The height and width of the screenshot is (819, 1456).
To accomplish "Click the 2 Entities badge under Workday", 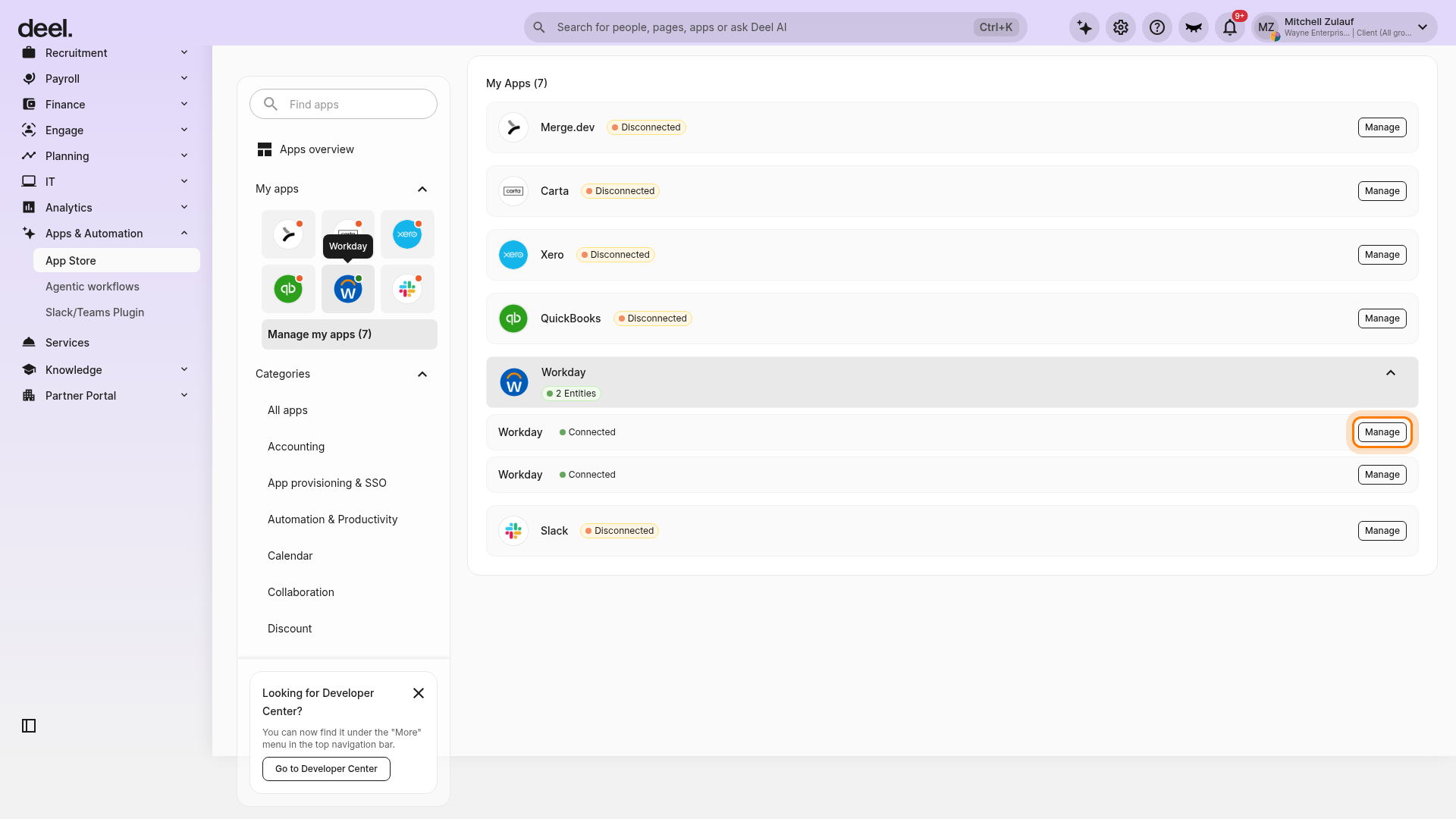I will (x=571, y=394).
